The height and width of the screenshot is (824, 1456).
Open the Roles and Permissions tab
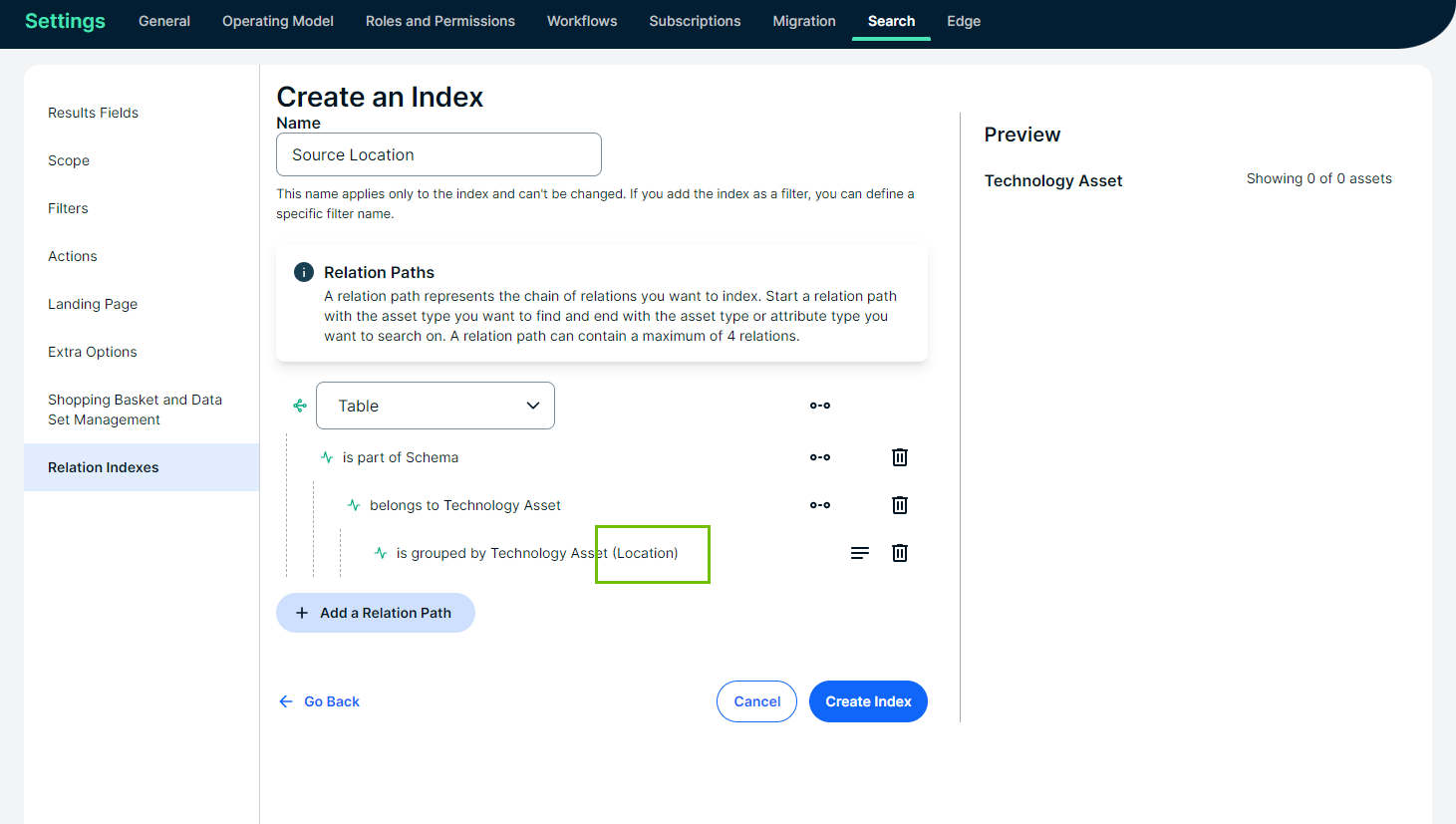tap(439, 21)
